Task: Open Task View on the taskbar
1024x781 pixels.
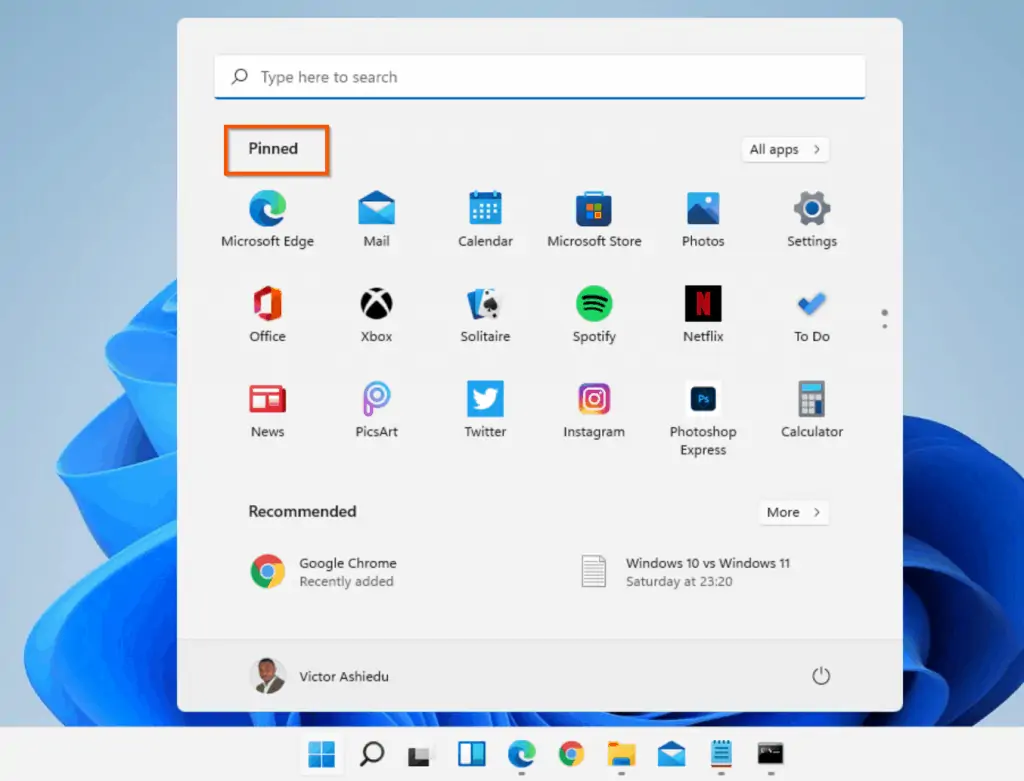Action: coord(419,756)
